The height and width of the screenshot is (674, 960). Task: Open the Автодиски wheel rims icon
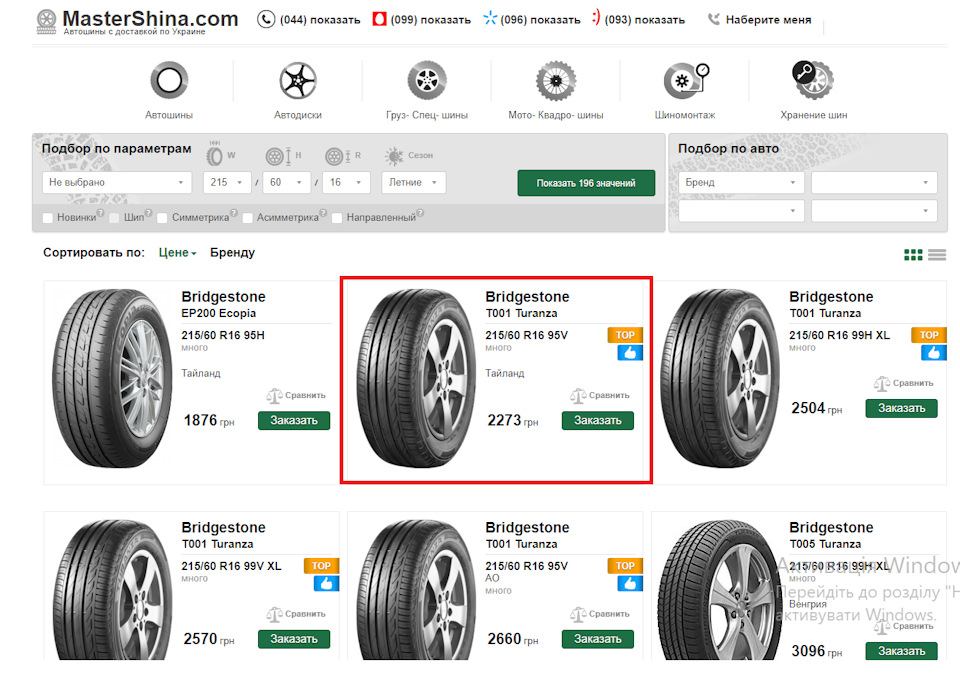click(x=298, y=80)
